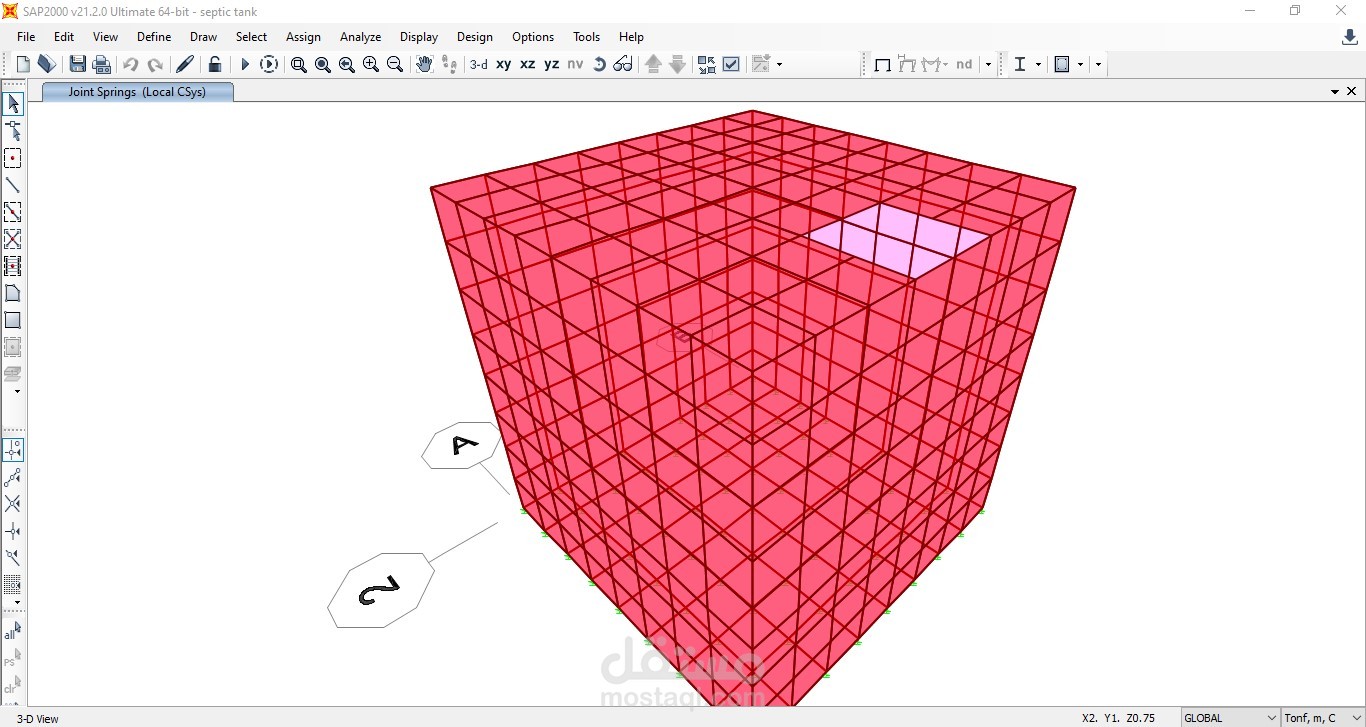Viewport: 1366px width, 727px height.
Task: Click the Redo arrow in the toolbar
Action: [155, 64]
